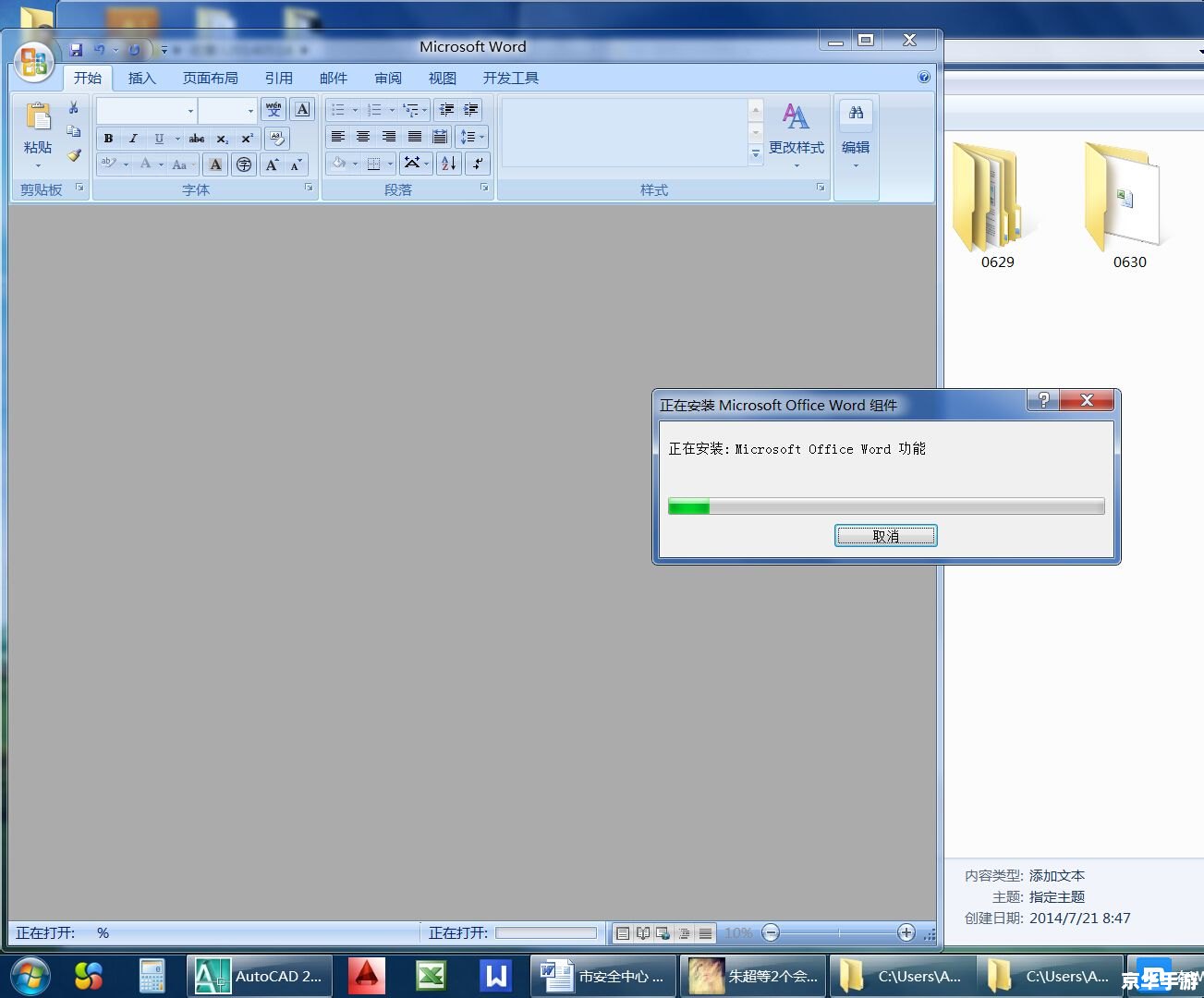
Task: Toggle Italic formatting
Action: click(133, 139)
